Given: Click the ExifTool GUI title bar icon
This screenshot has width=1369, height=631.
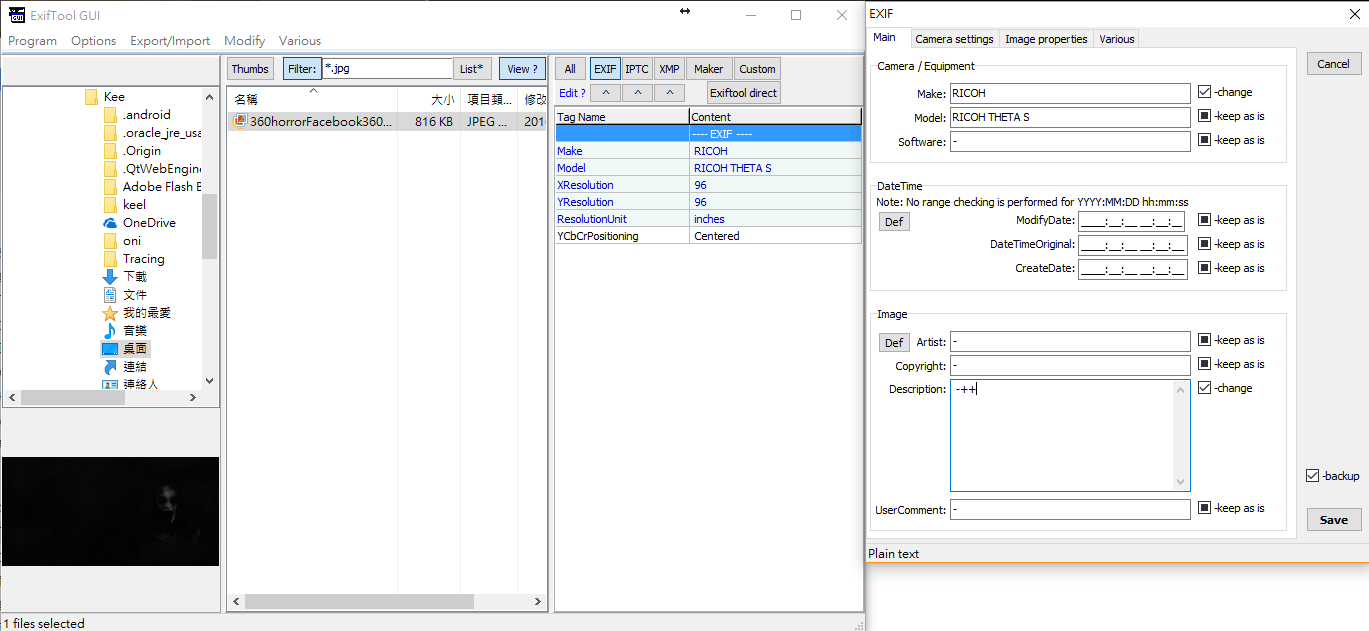Looking at the screenshot, I should click(16, 15).
